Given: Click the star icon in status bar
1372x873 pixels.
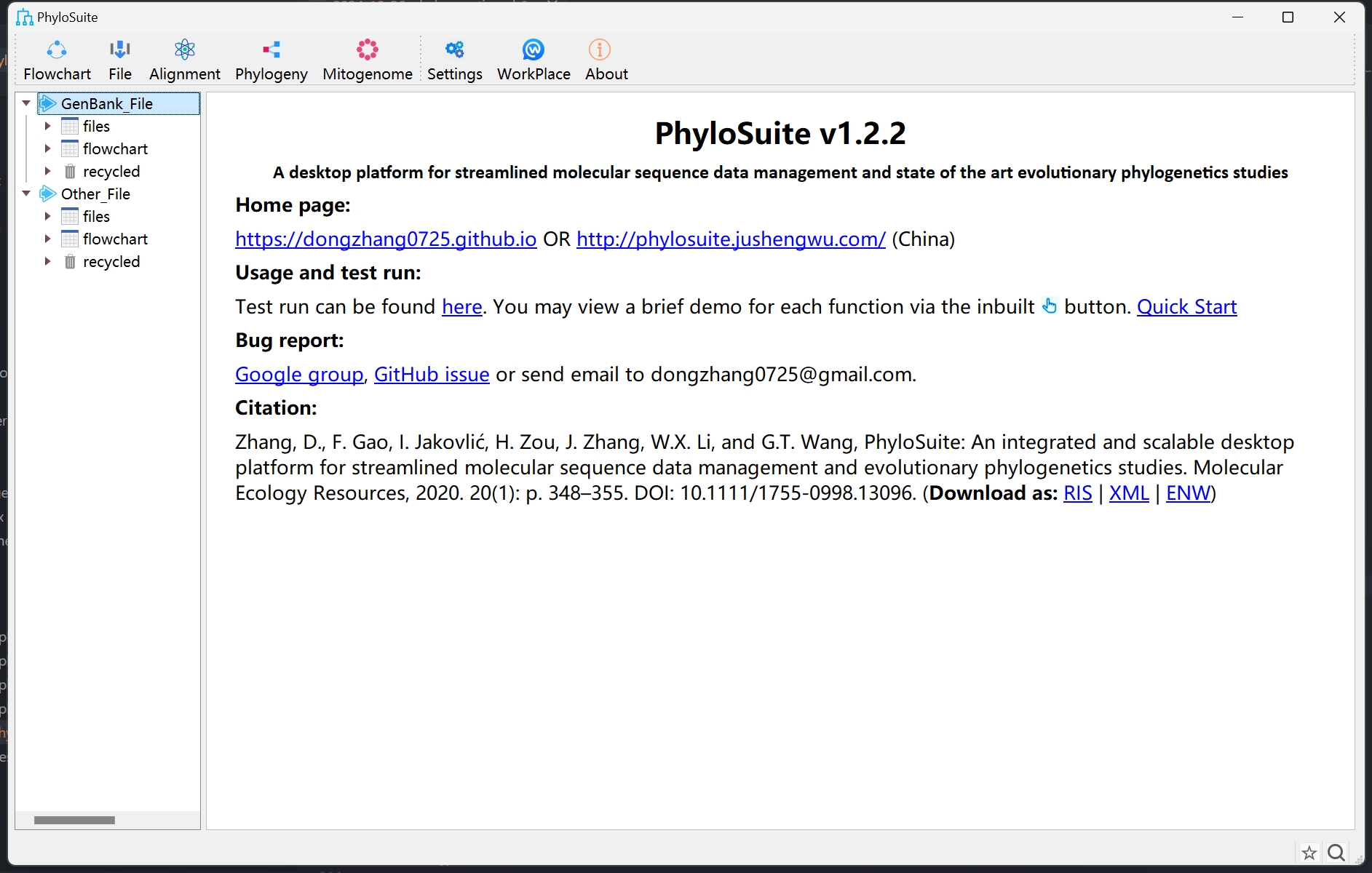Looking at the screenshot, I should tap(1309, 853).
